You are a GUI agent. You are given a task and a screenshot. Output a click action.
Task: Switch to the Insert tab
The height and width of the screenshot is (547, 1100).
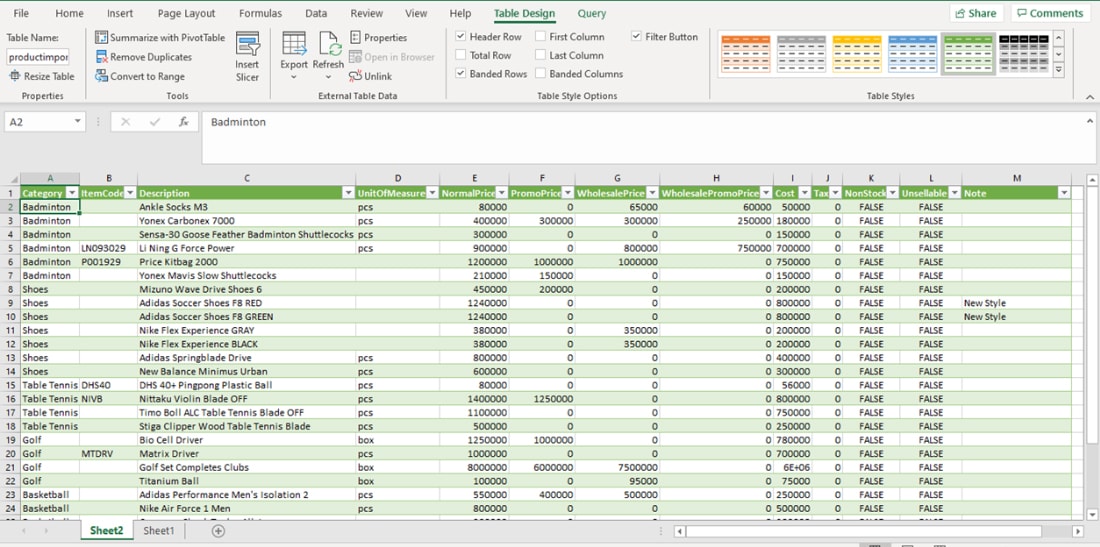click(120, 13)
